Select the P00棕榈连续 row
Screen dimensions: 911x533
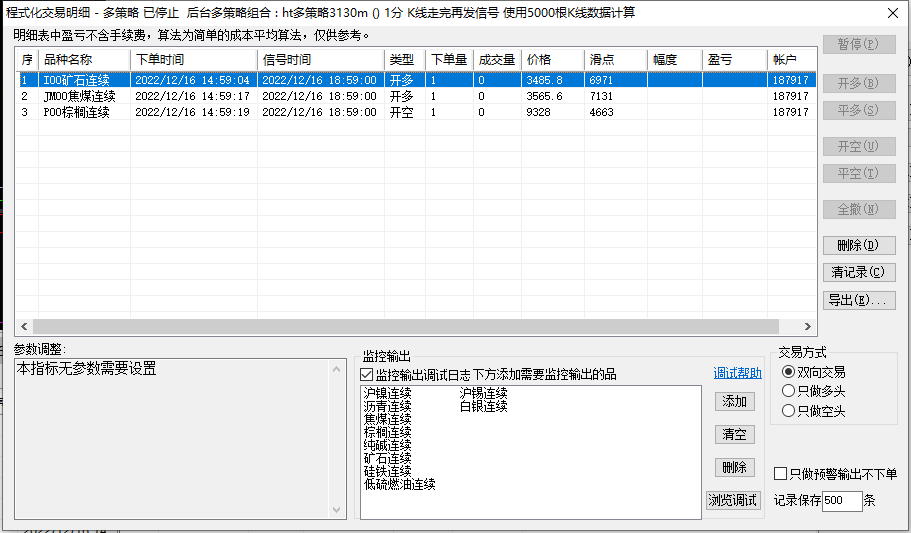pyautogui.click(x=416, y=112)
